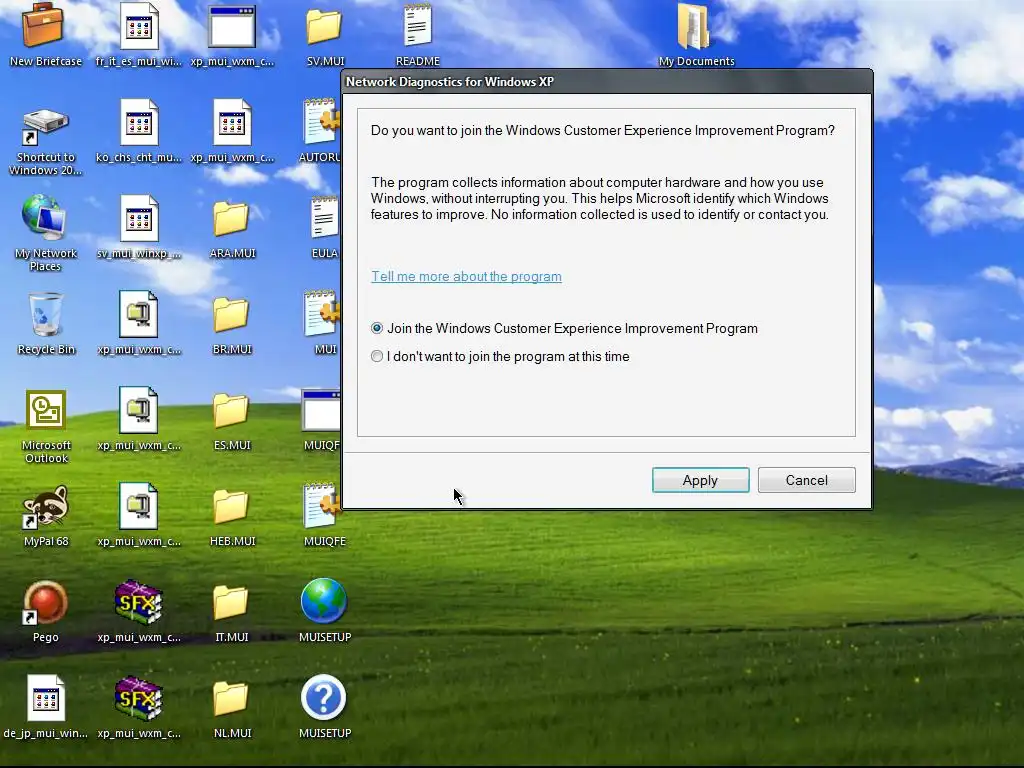Select the sv_mui_winxp_... file icon
This screenshot has width=1024, height=768.
138,218
